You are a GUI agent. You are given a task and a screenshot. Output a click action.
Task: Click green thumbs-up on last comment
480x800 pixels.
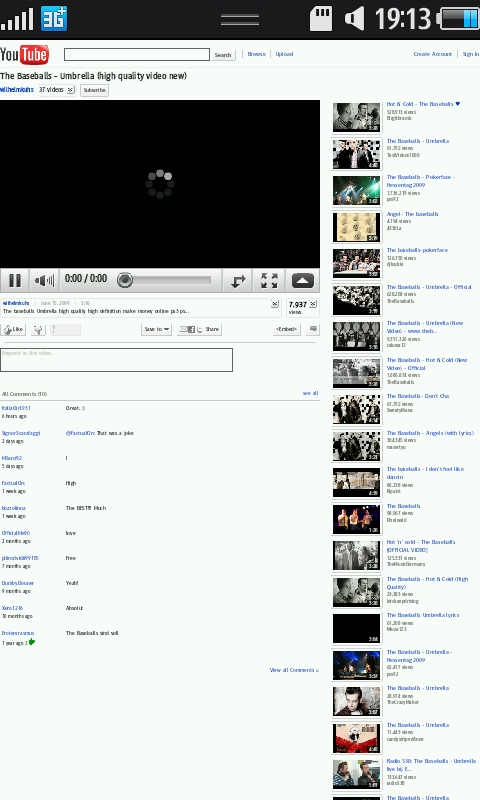tap(32, 642)
